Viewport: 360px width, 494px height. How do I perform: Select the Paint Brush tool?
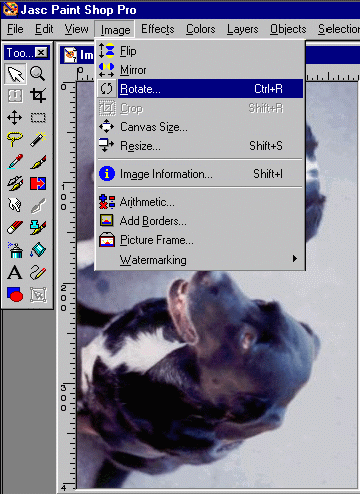click(38, 162)
